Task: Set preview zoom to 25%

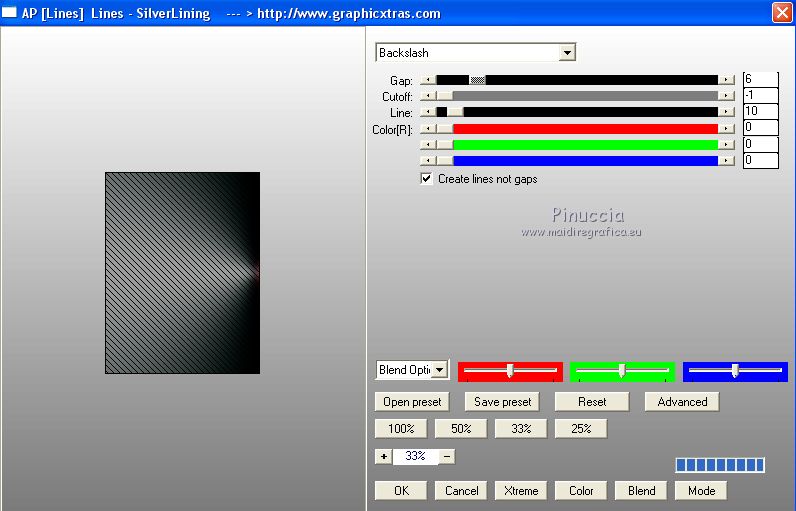Action: [x=581, y=429]
